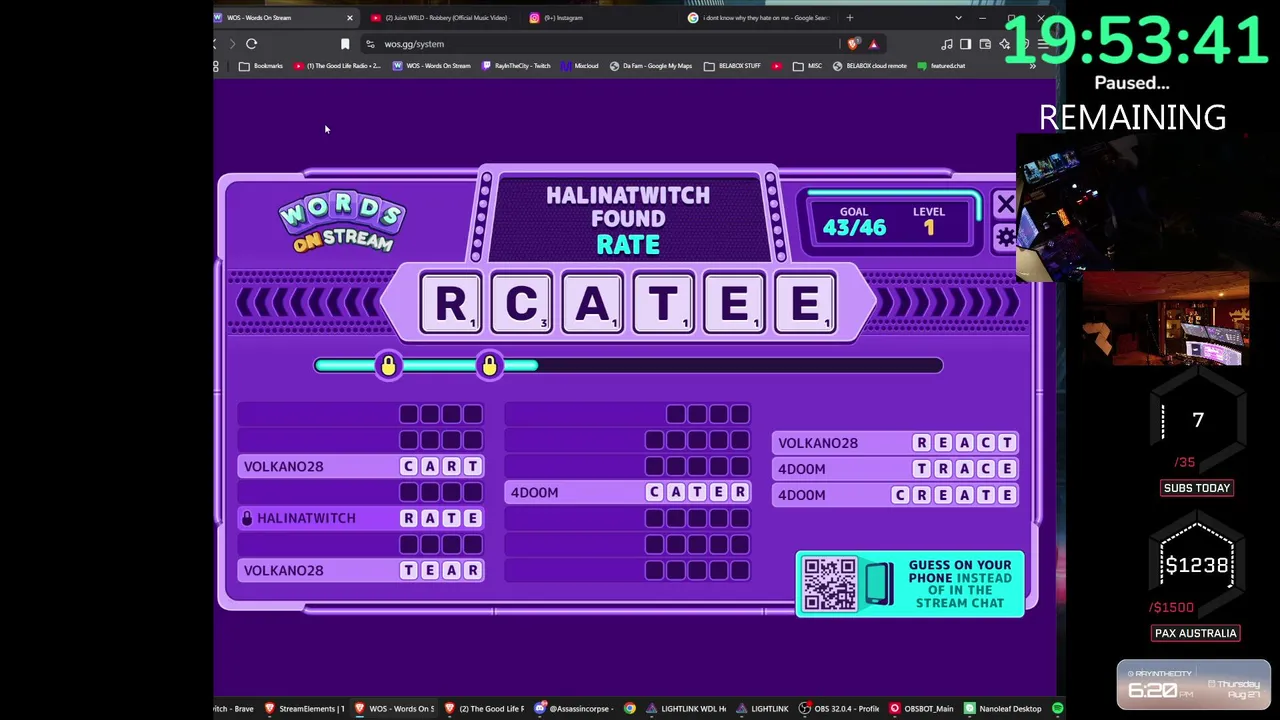Click the QR code for phone guessing
The image size is (1280, 720).
pos(830,584)
